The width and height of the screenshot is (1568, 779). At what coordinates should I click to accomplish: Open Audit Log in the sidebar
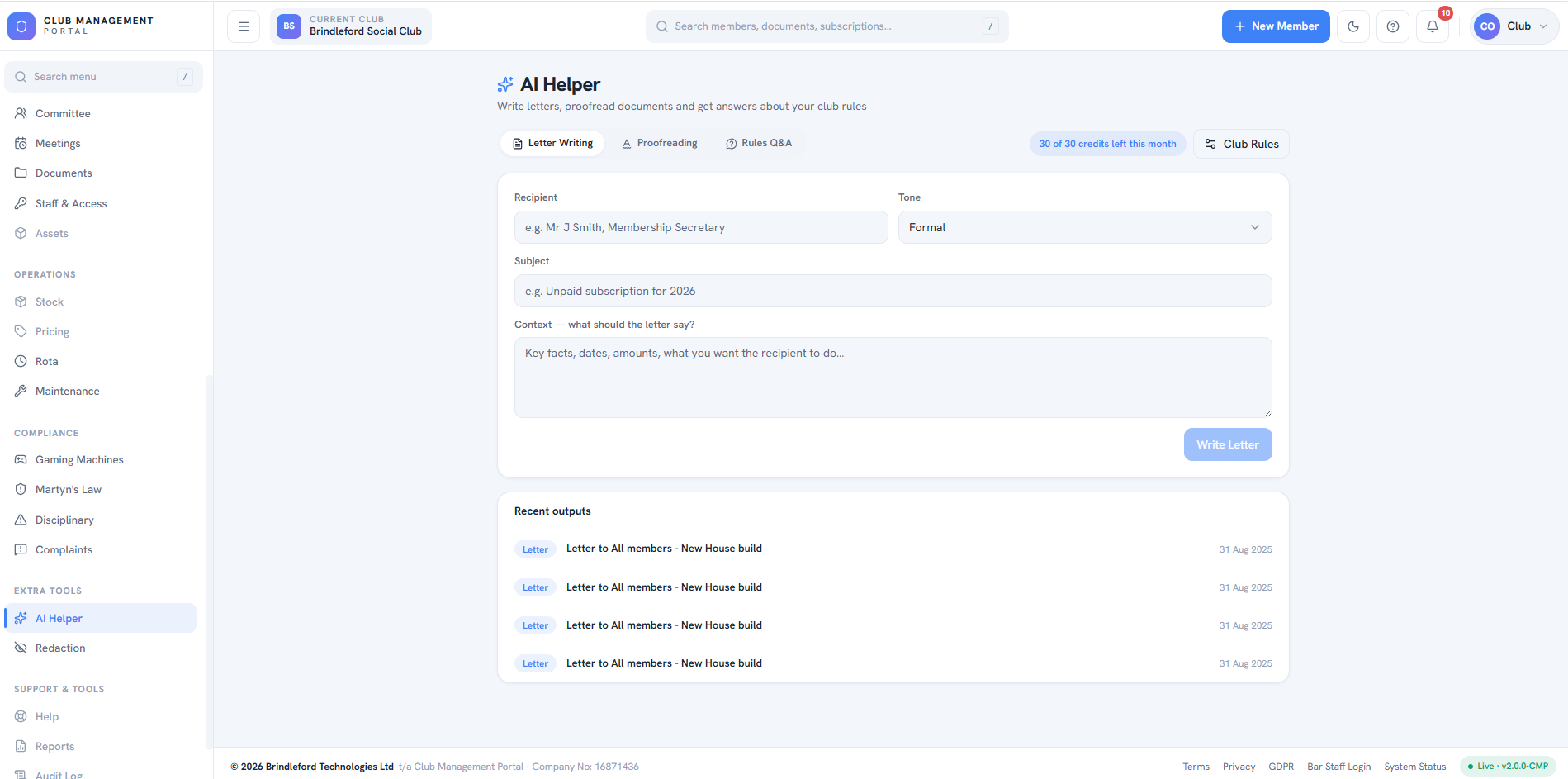coord(100,774)
